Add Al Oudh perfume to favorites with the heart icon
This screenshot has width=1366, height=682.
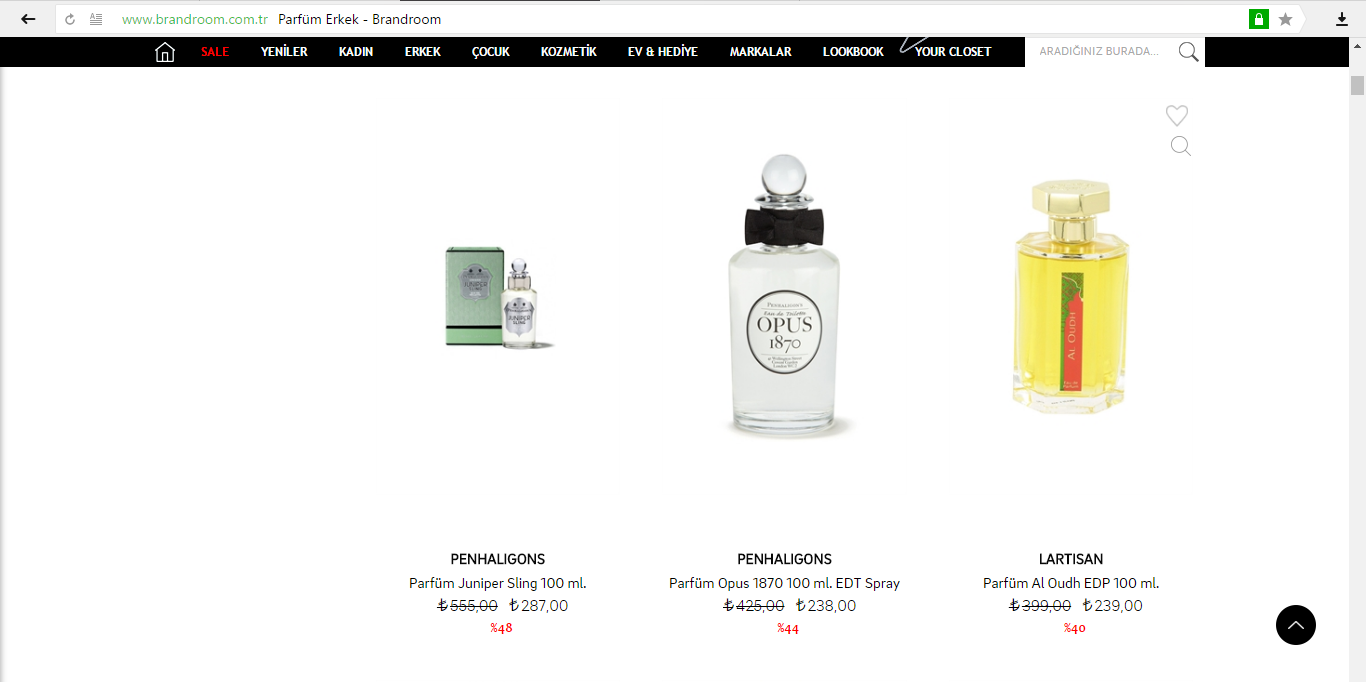coord(1177,115)
